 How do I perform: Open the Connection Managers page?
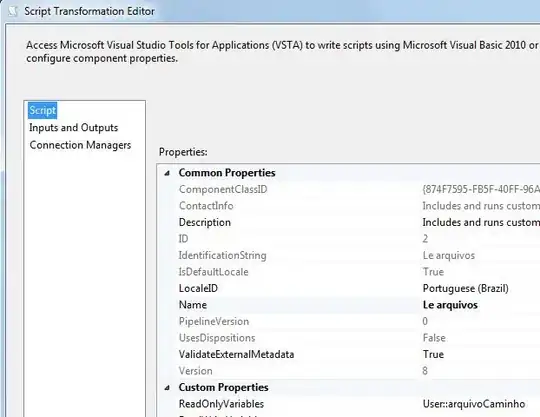click(x=80, y=145)
